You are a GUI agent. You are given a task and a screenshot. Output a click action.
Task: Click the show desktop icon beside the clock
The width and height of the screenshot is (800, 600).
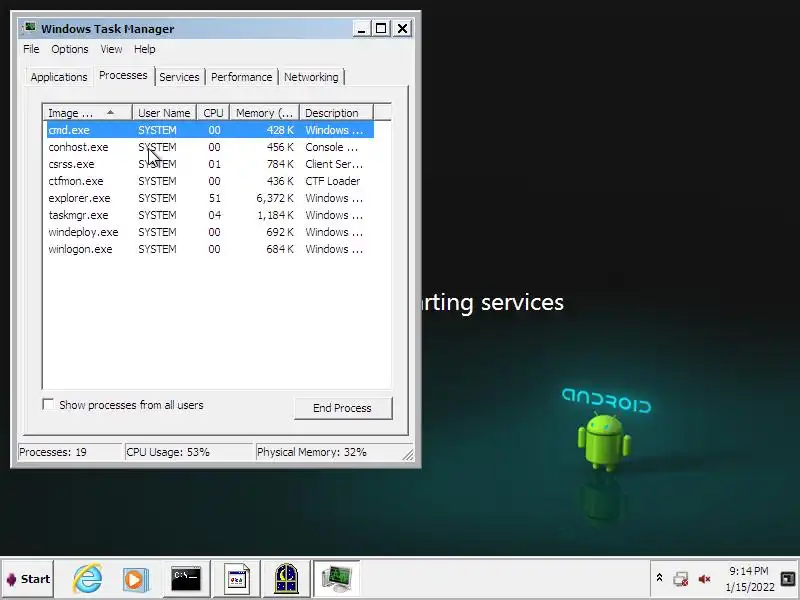click(x=788, y=578)
